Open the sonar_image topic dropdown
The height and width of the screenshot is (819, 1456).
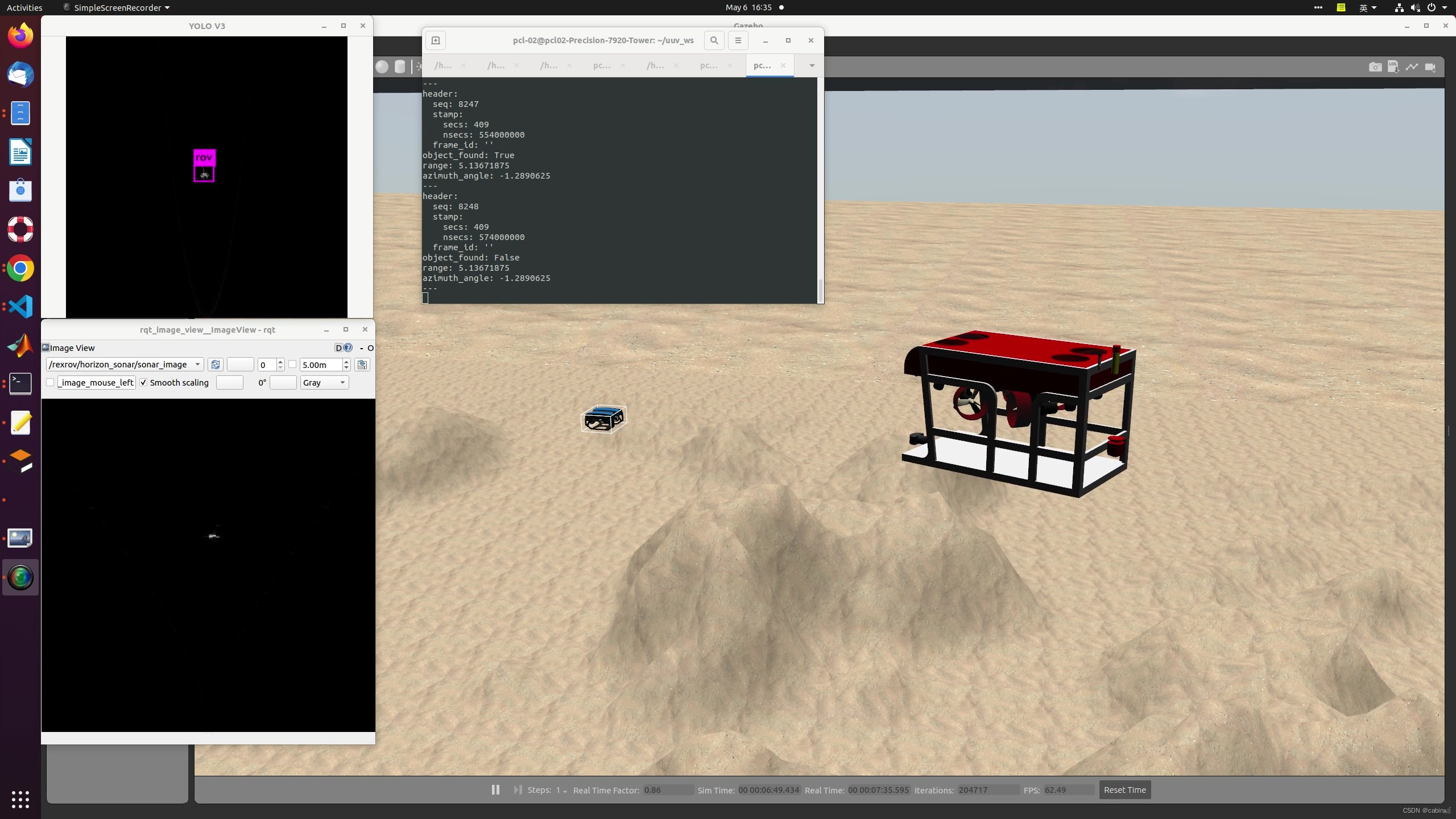tap(197, 365)
